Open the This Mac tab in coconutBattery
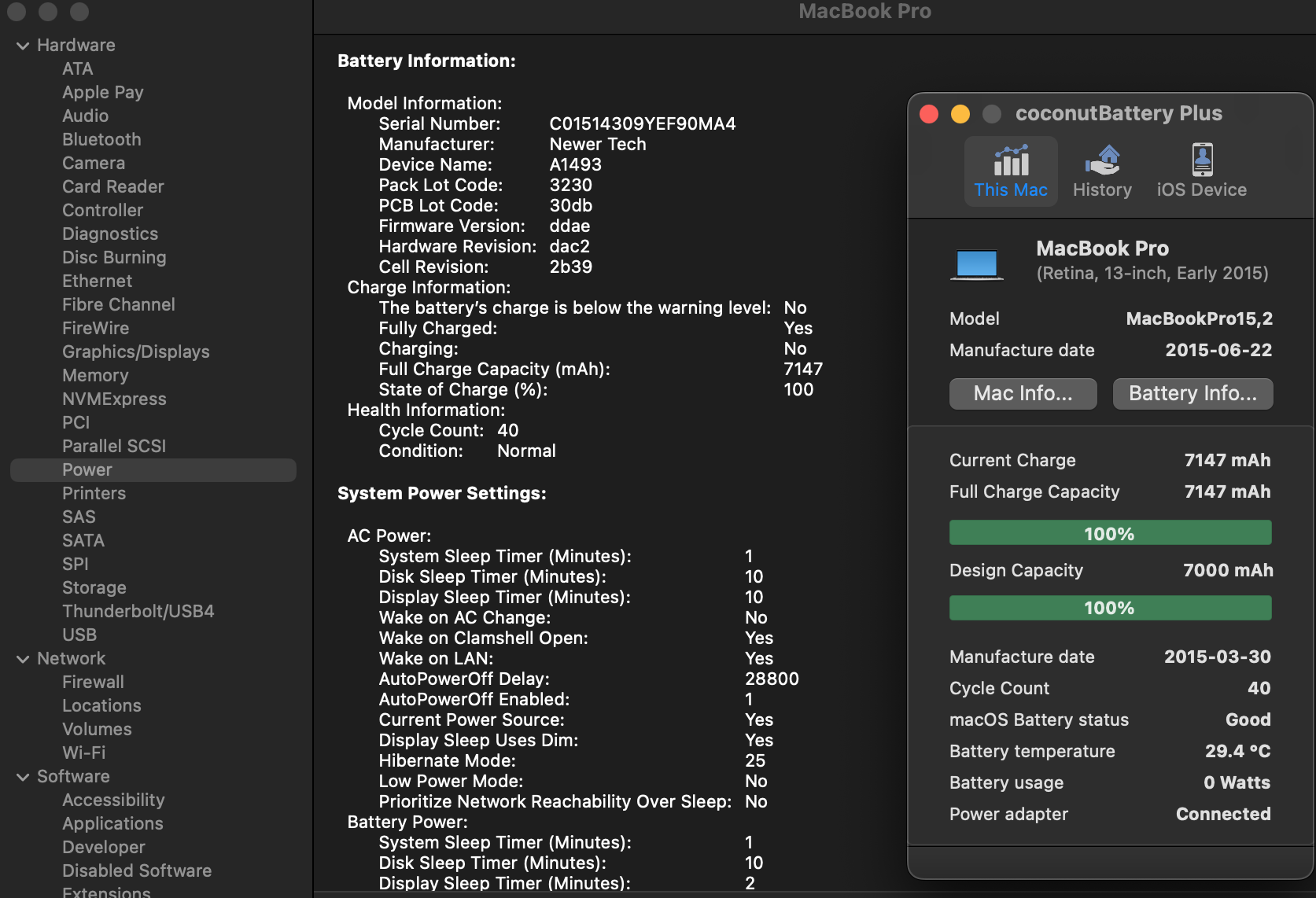 coord(1011,171)
